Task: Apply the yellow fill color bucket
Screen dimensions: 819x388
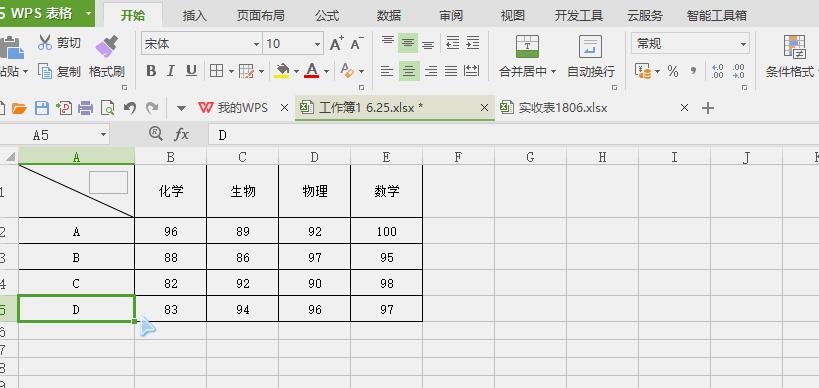Action: tap(282, 70)
